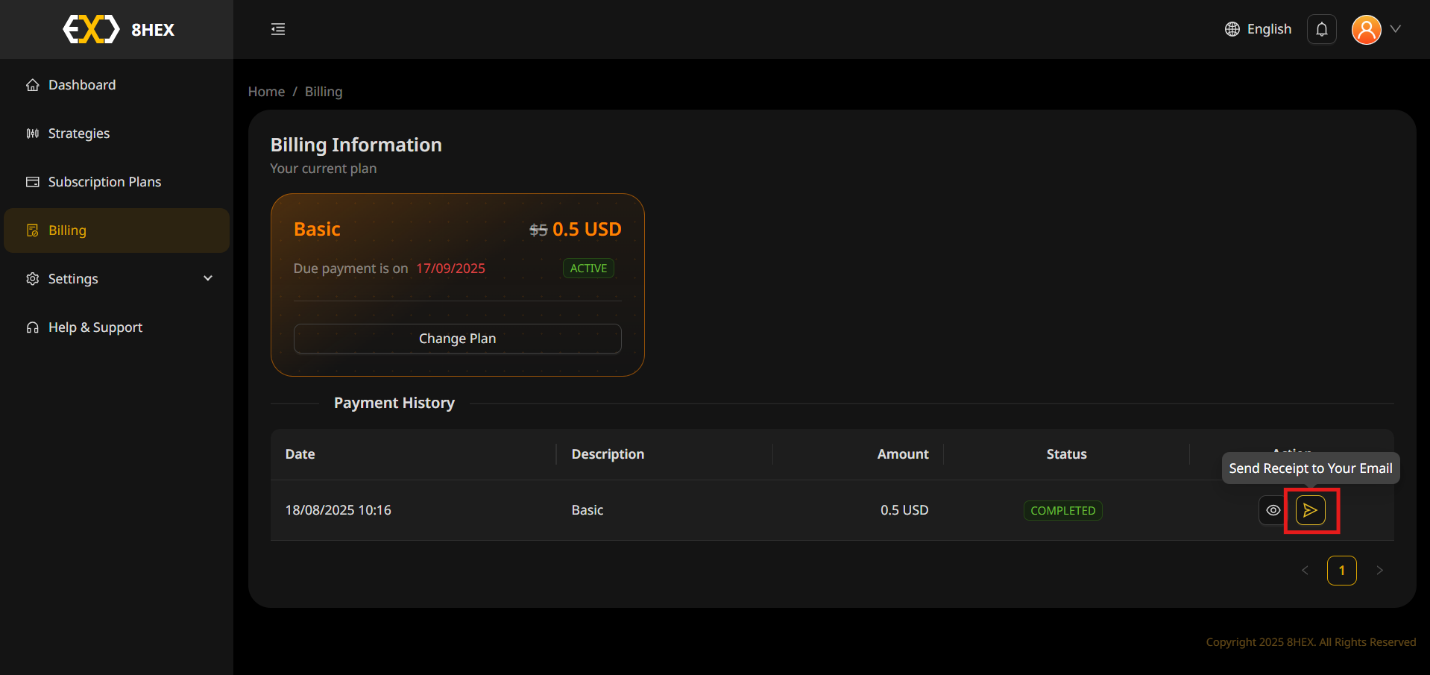Image resolution: width=1430 pixels, height=675 pixels.
Task: Select page 1 in pagination
Action: pyautogui.click(x=1341, y=570)
